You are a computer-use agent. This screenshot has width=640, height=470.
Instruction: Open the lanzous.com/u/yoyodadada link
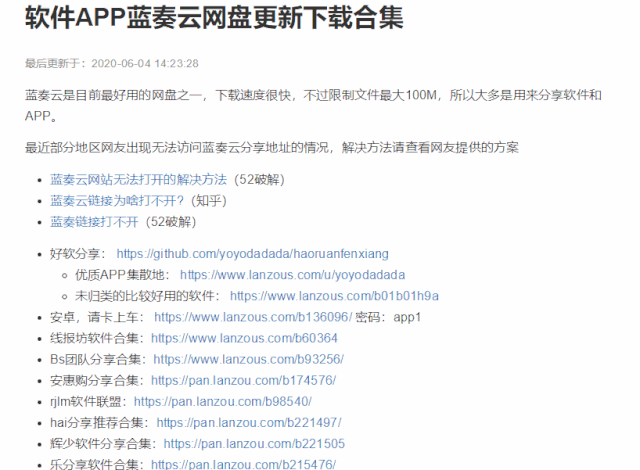coord(292,275)
